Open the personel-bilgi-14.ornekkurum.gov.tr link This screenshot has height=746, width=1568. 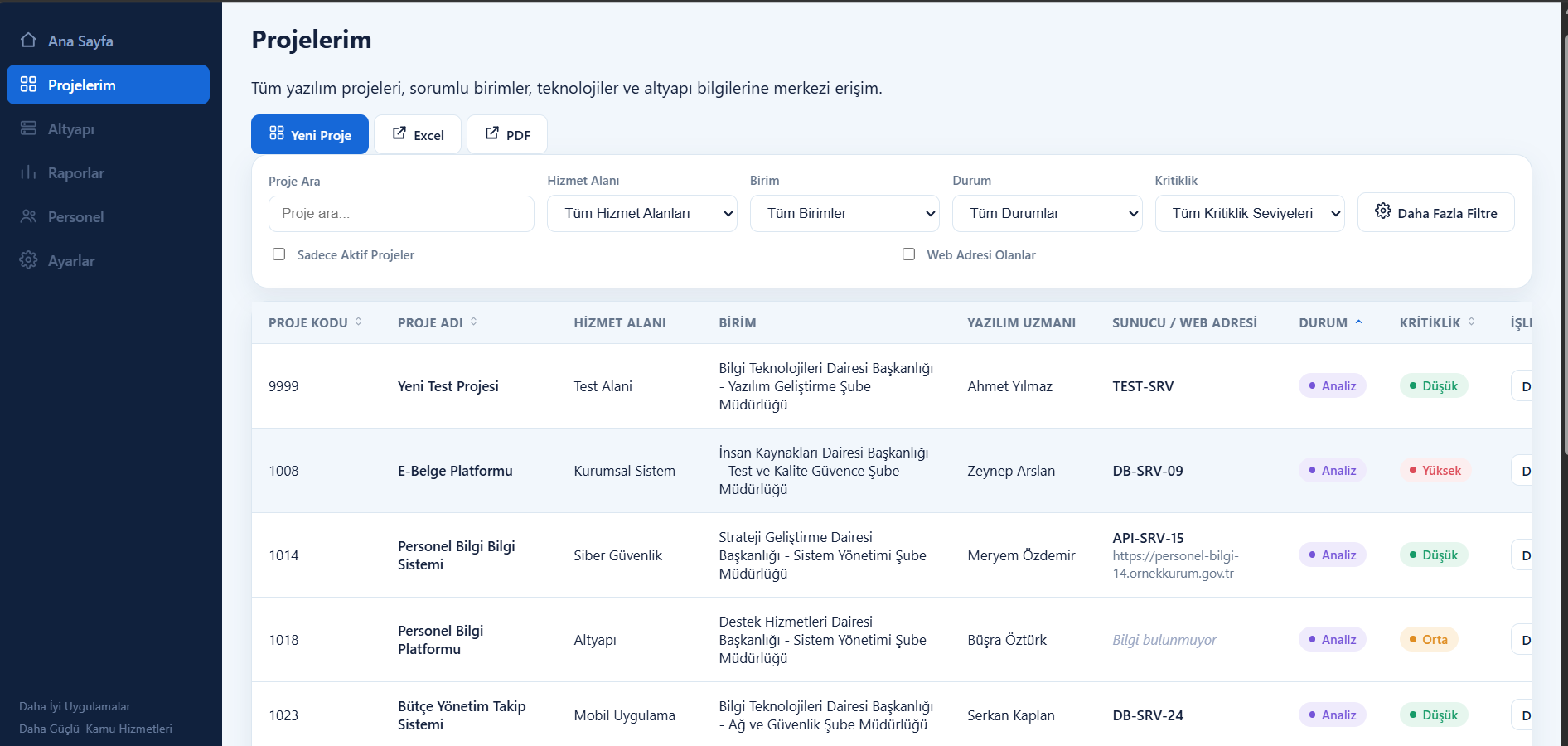(x=1175, y=564)
